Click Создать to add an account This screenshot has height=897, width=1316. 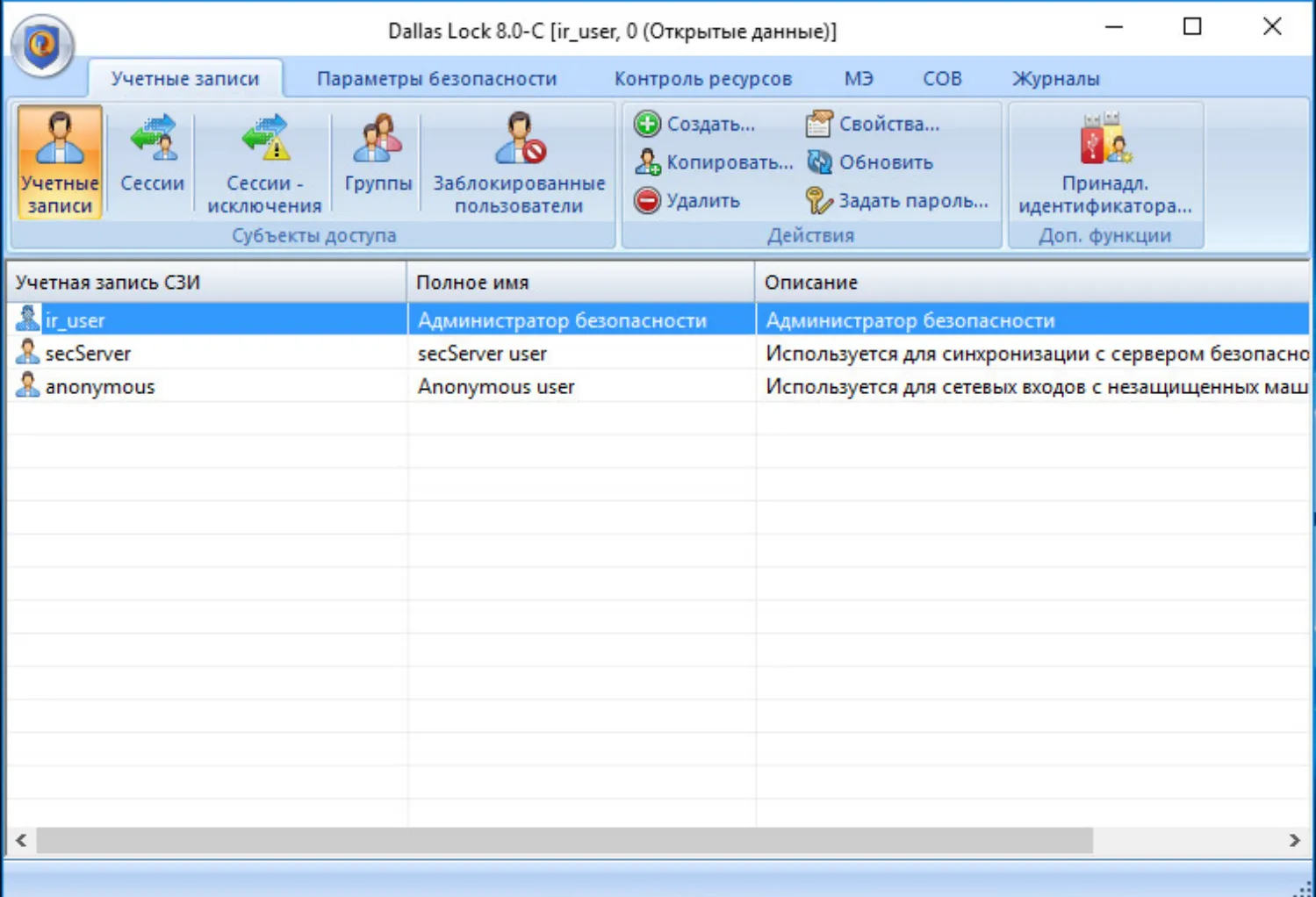694,124
